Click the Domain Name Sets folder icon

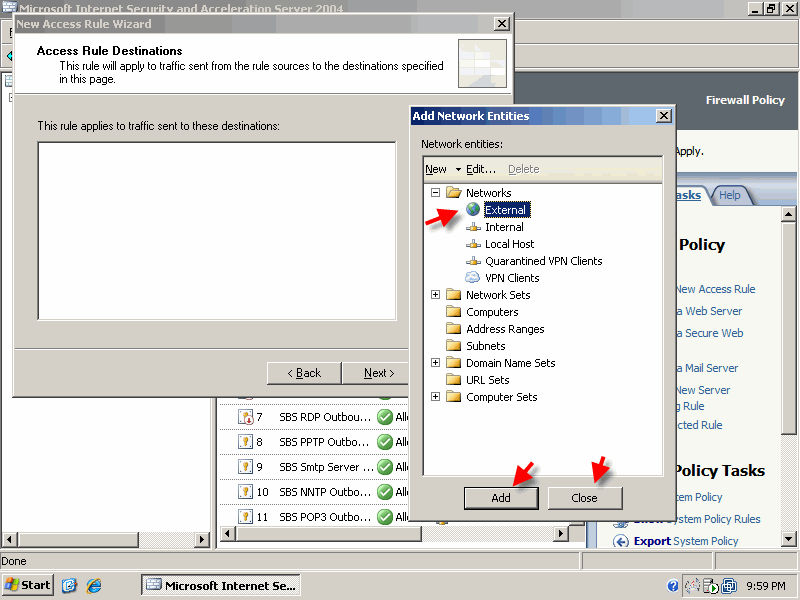tap(453, 362)
